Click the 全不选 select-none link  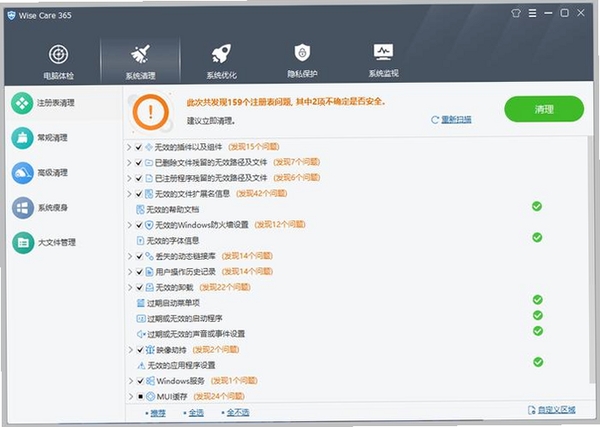click(238, 412)
